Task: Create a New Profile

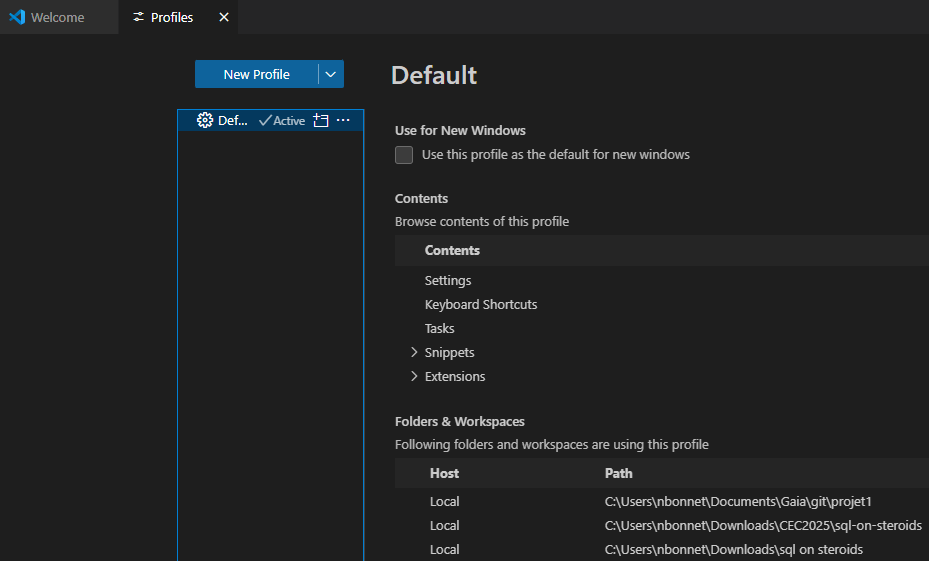Action: coord(257,74)
